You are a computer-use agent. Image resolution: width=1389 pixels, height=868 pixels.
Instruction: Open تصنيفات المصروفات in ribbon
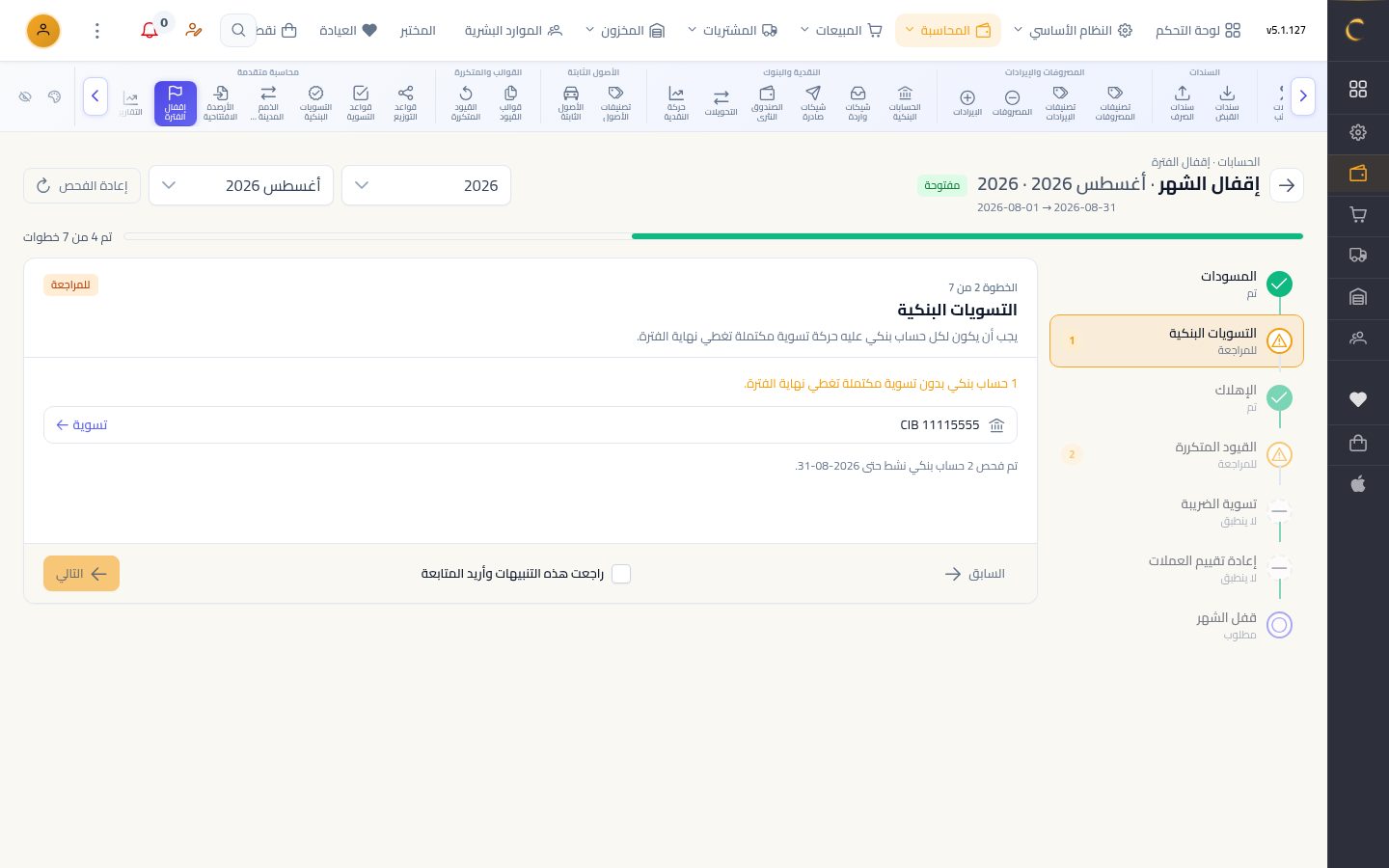click(x=1115, y=102)
